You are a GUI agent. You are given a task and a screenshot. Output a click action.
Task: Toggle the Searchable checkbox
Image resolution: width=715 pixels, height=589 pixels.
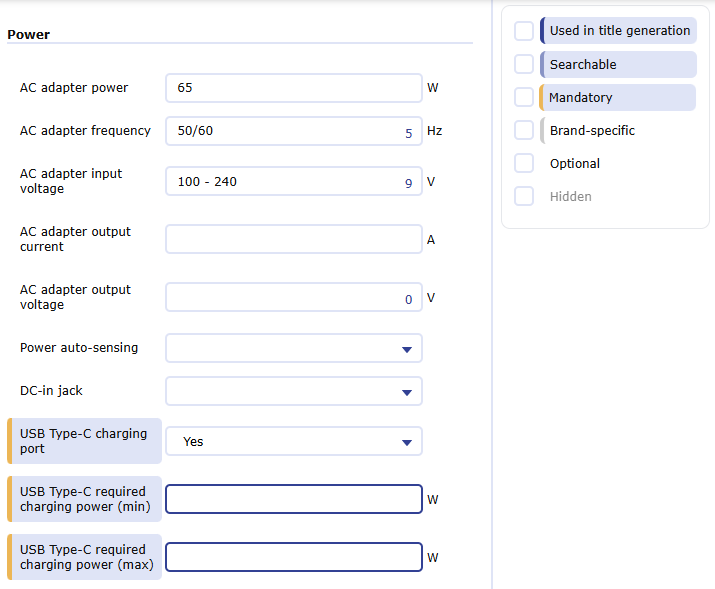coord(524,64)
